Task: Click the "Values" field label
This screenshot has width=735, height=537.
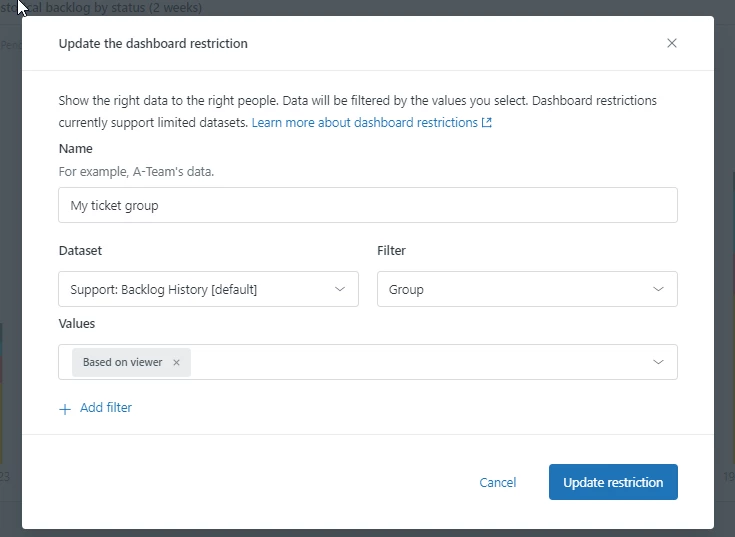Action: (x=77, y=324)
